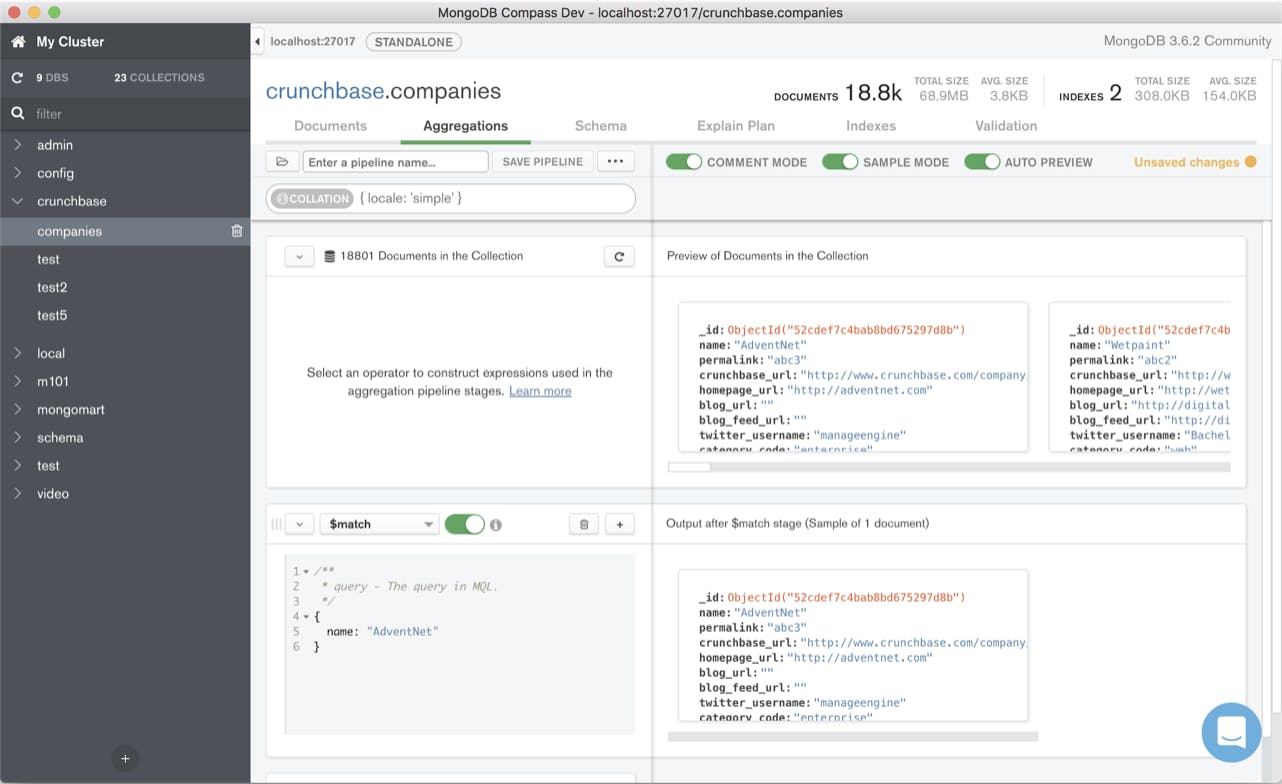Click the $match output horizontal scrollbar

click(x=853, y=737)
